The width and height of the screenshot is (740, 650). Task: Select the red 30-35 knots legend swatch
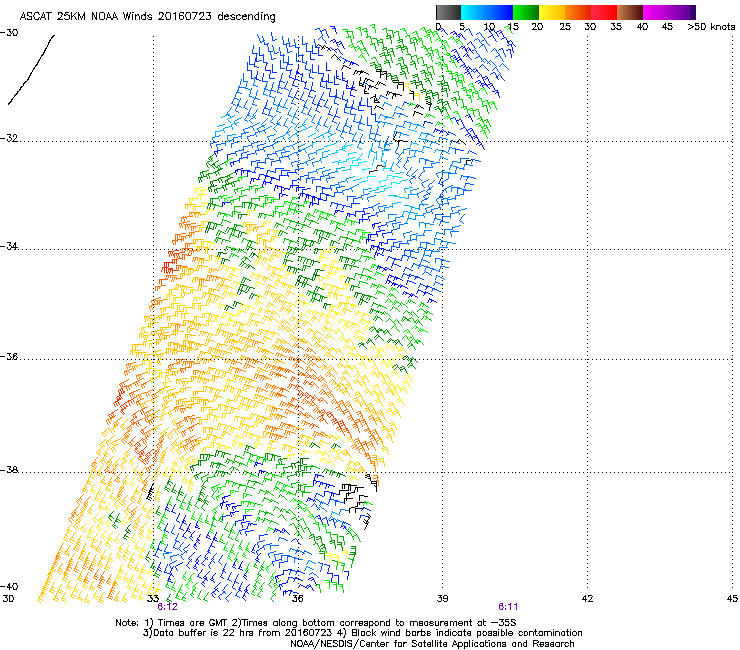tap(604, 12)
